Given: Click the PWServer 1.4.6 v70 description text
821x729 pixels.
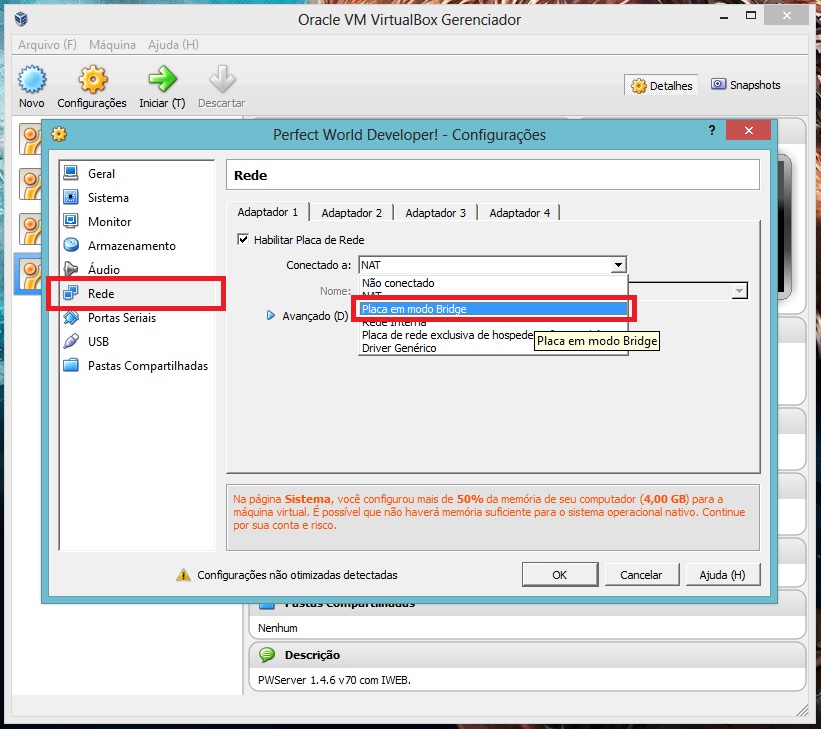Looking at the screenshot, I should 334,680.
